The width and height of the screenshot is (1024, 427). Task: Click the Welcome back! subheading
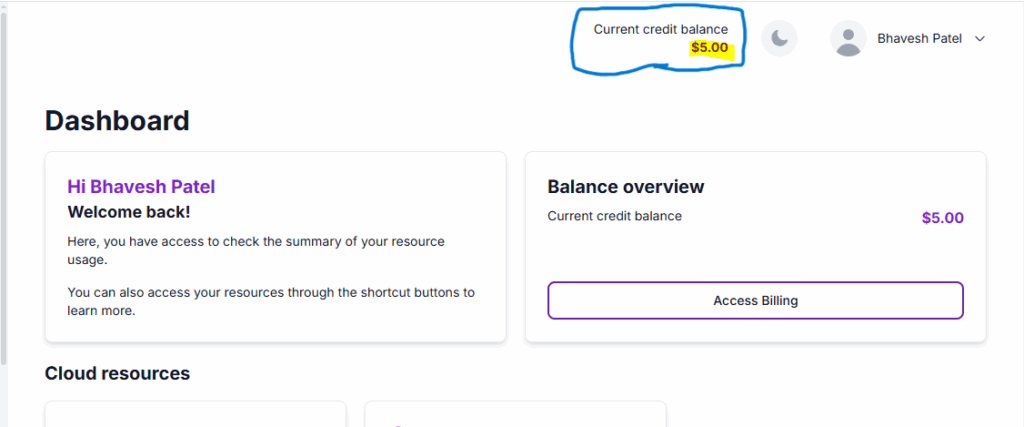point(128,212)
